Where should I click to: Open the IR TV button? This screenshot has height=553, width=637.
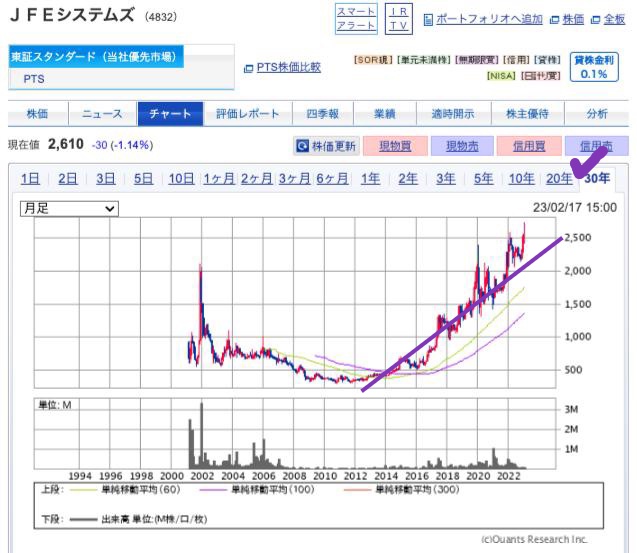(399, 19)
